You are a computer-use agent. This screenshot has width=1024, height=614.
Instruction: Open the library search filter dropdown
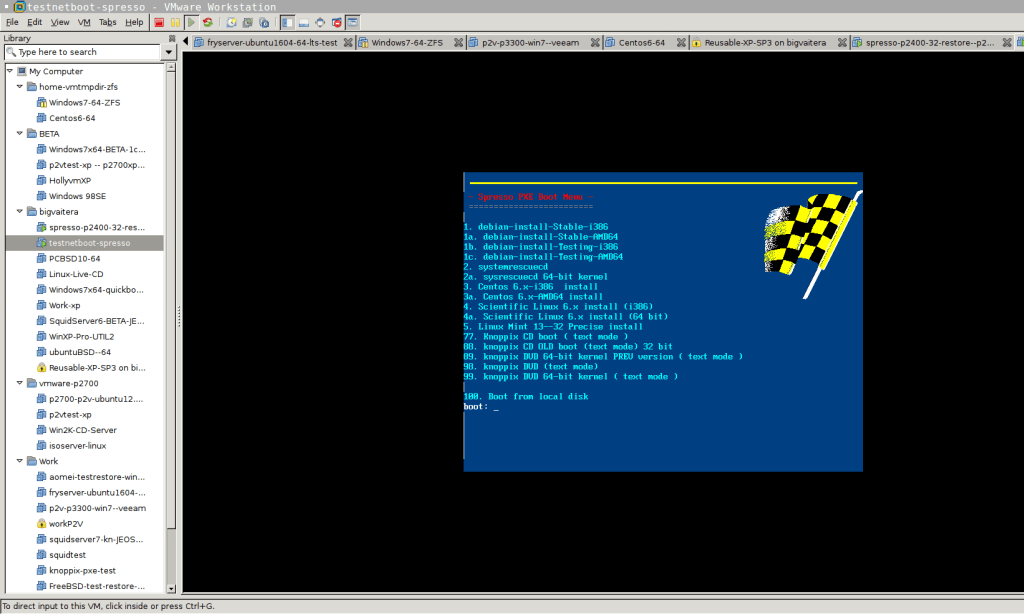[168, 52]
